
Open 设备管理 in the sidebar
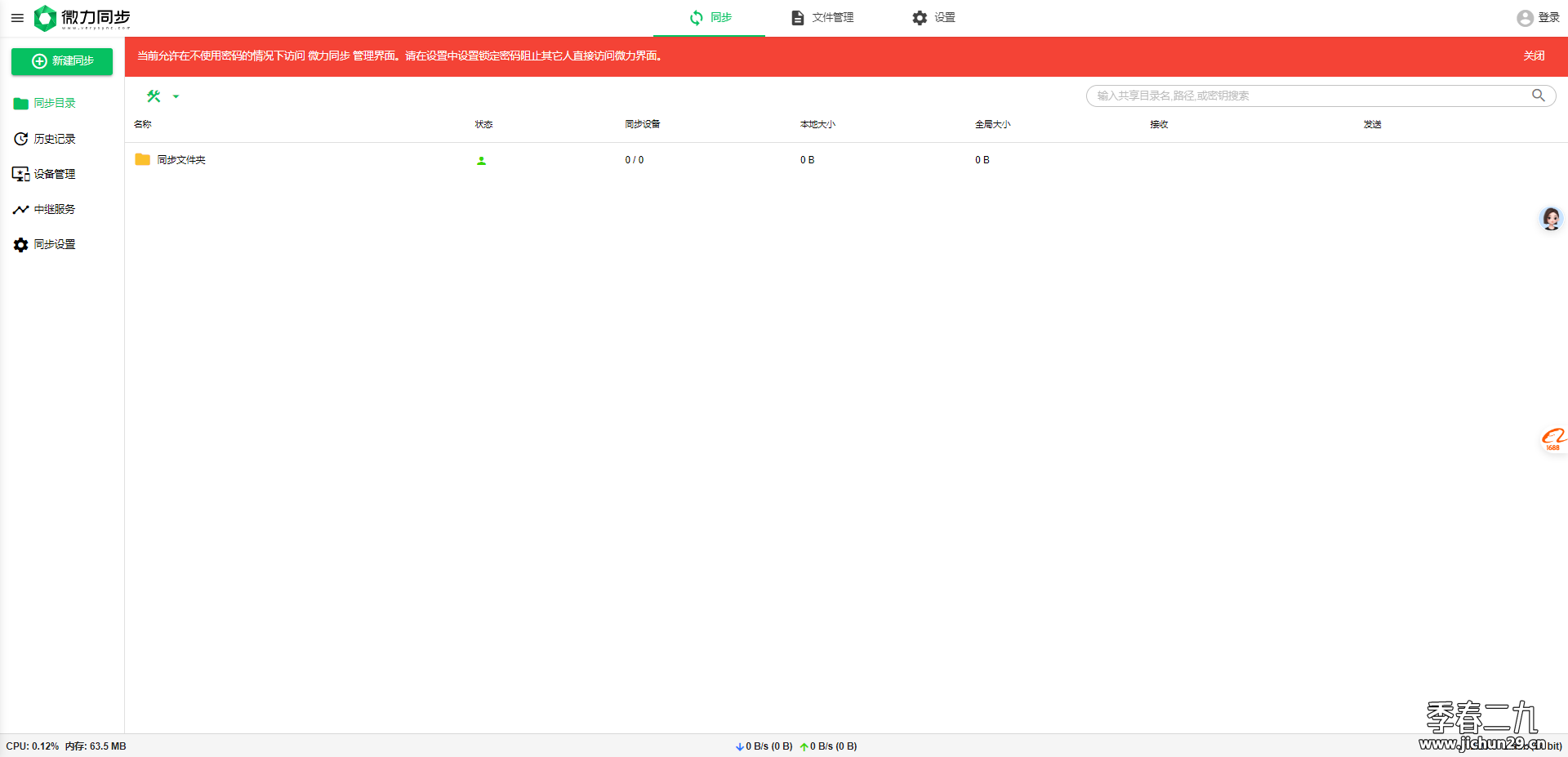click(x=45, y=174)
